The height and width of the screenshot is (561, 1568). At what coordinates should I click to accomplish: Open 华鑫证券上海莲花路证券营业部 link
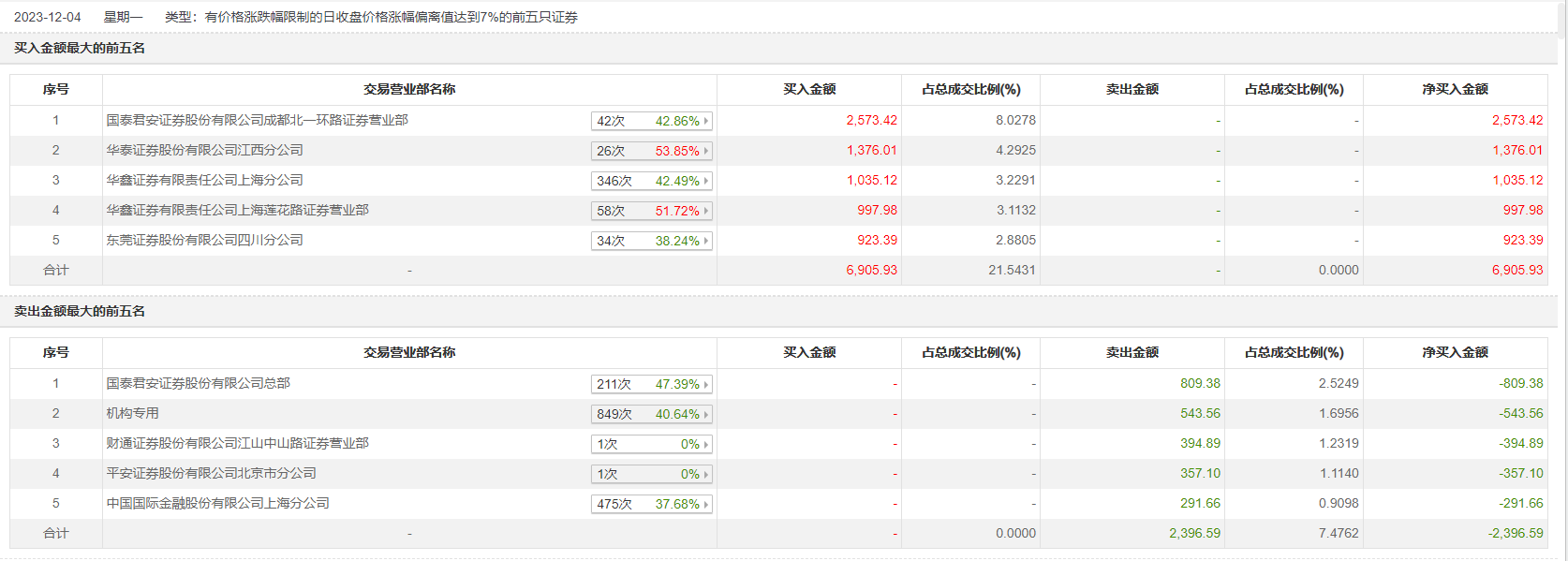(237, 210)
